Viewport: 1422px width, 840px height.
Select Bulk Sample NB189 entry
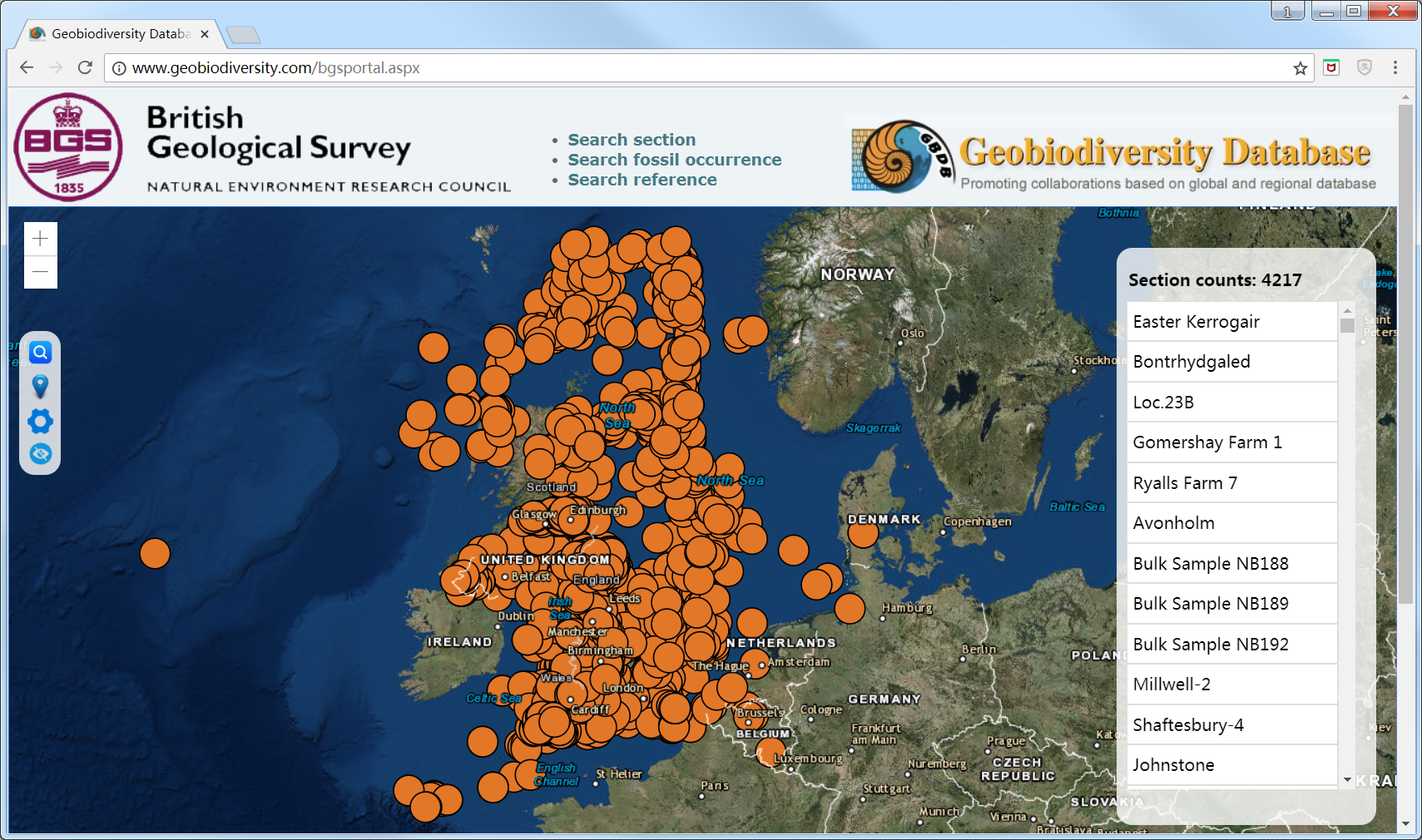1231,604
